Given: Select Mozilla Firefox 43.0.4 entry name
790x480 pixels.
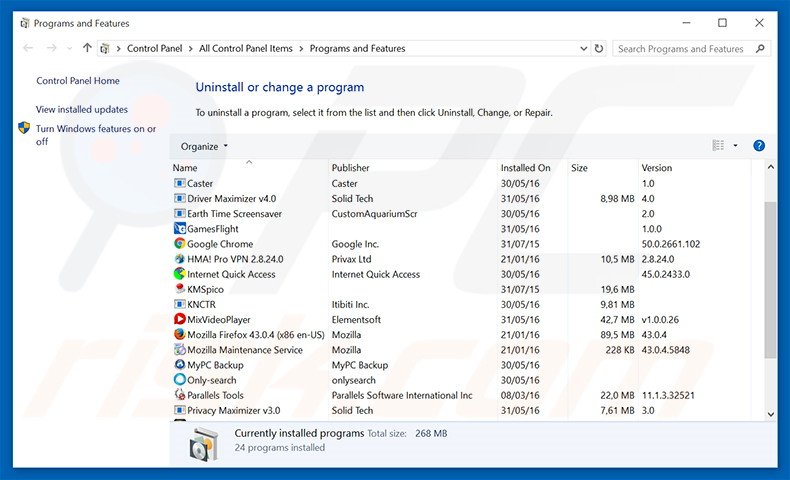Looking at the screenshot, I should tap(255, 334).
